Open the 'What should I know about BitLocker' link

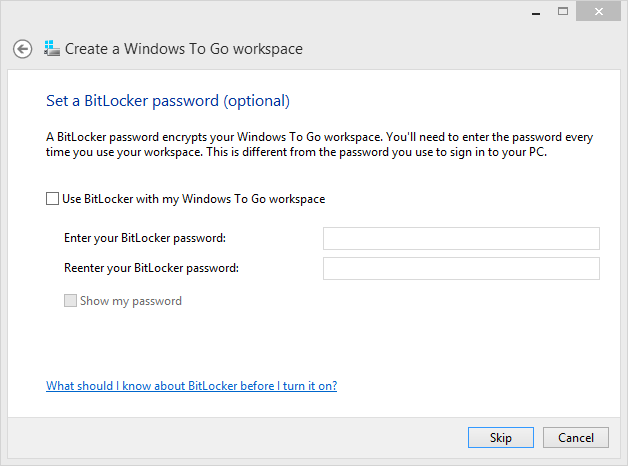191,386
